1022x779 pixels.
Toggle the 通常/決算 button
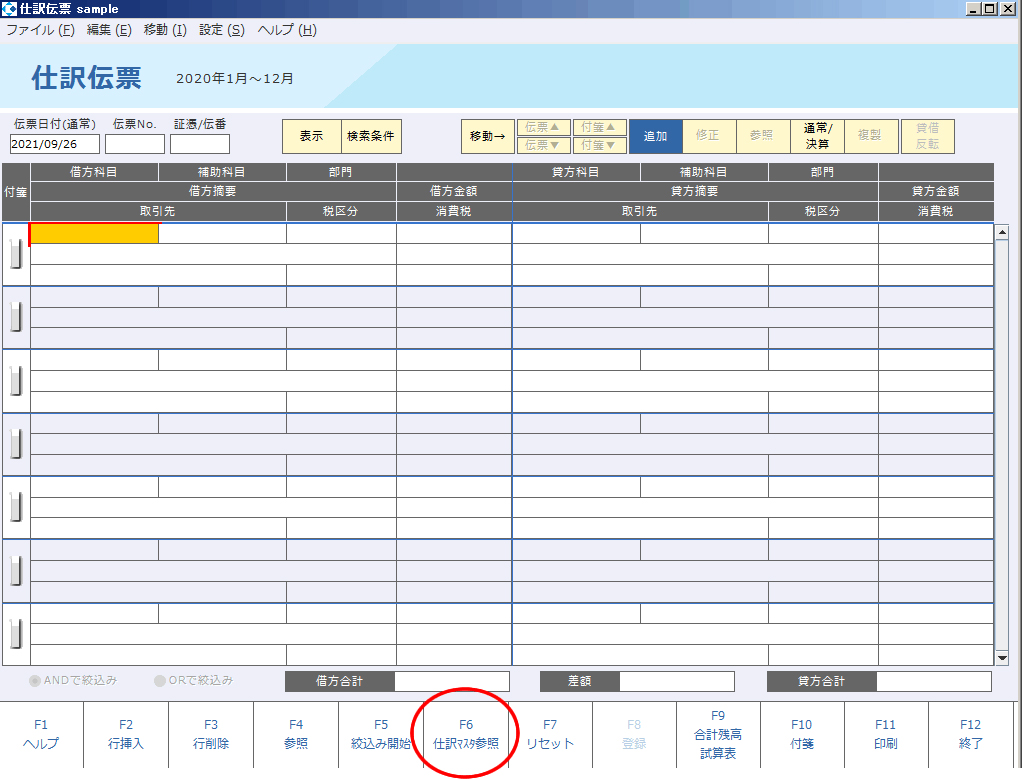(817, 136)
